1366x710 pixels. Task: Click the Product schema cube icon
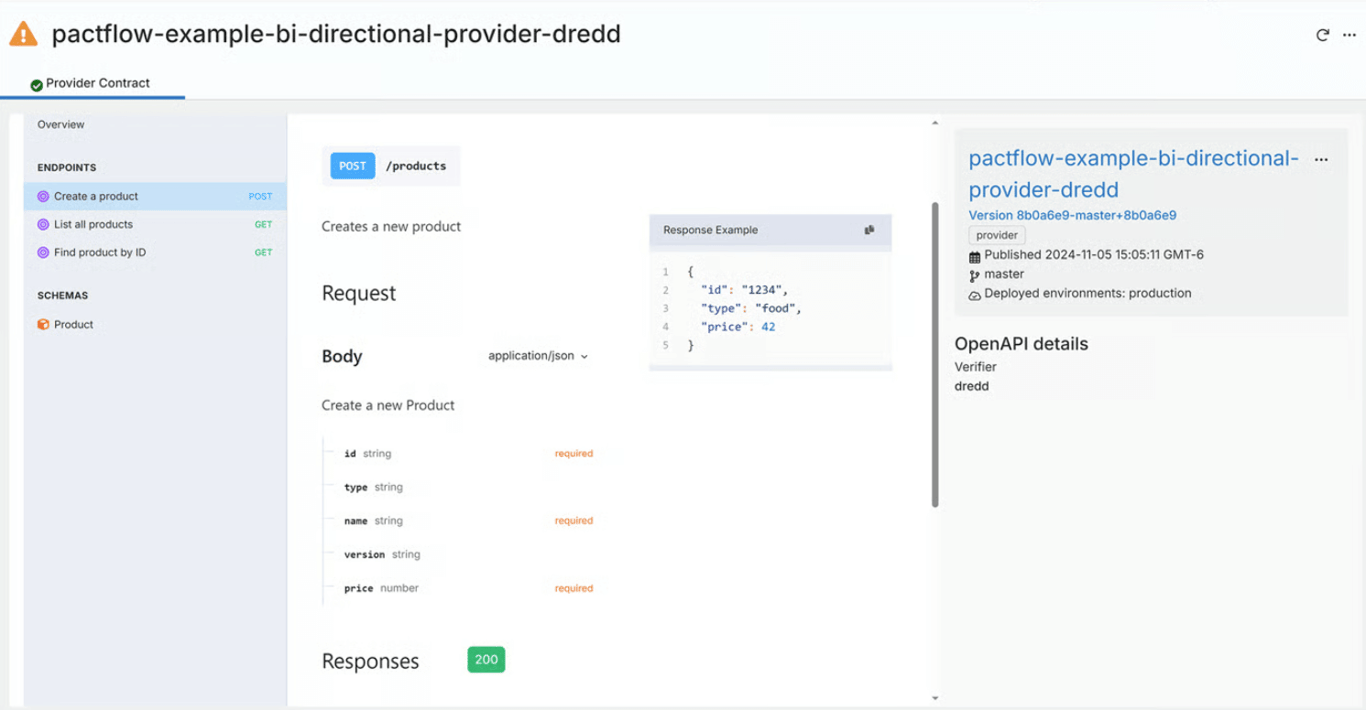(43, 325)
